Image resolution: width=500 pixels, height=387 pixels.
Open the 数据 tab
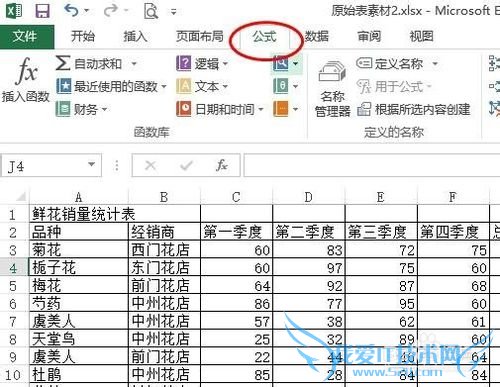[317, 36]
